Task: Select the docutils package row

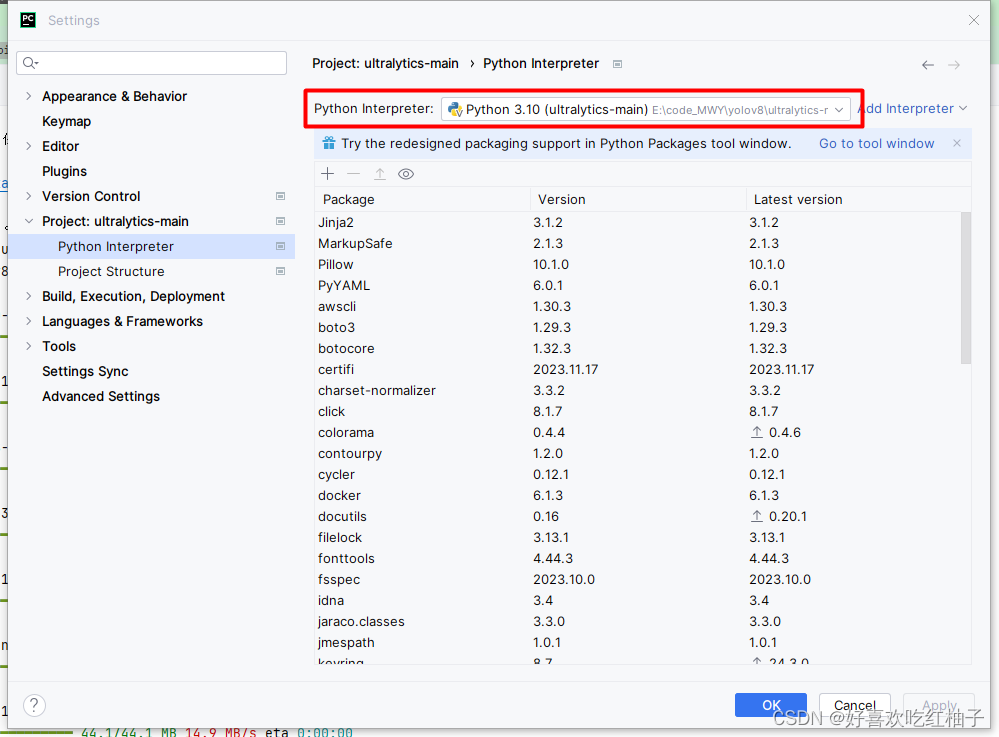Action: (x=638, y=517)
